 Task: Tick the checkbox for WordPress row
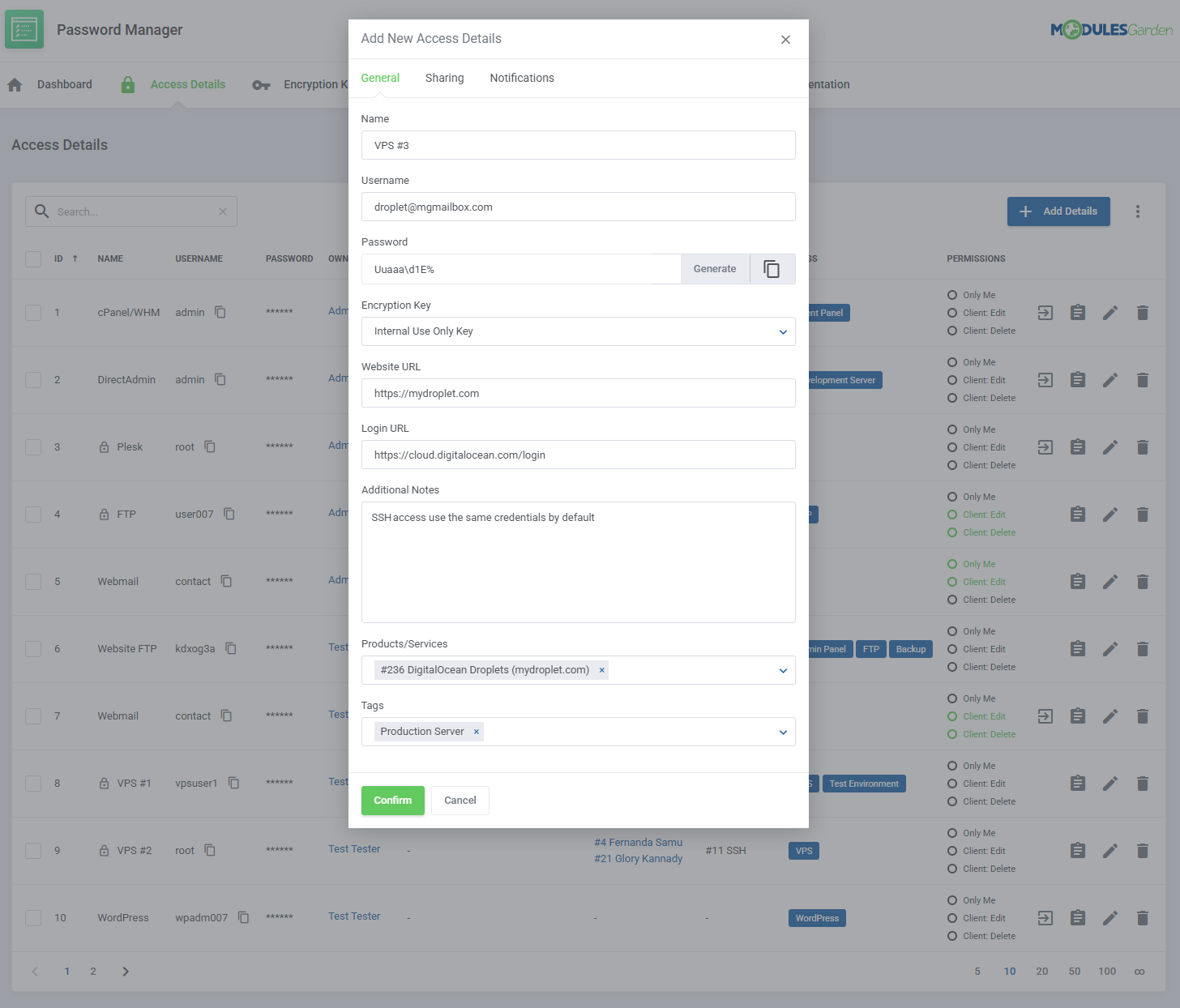click(33, 918)
